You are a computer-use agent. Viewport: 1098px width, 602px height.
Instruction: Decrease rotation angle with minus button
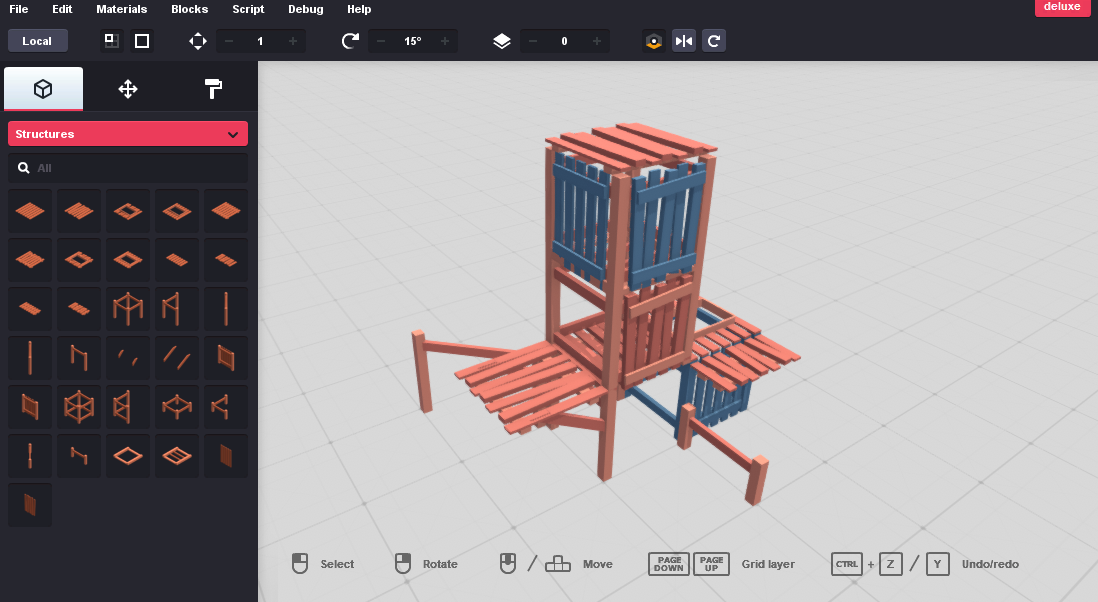(x=381, y=41)
